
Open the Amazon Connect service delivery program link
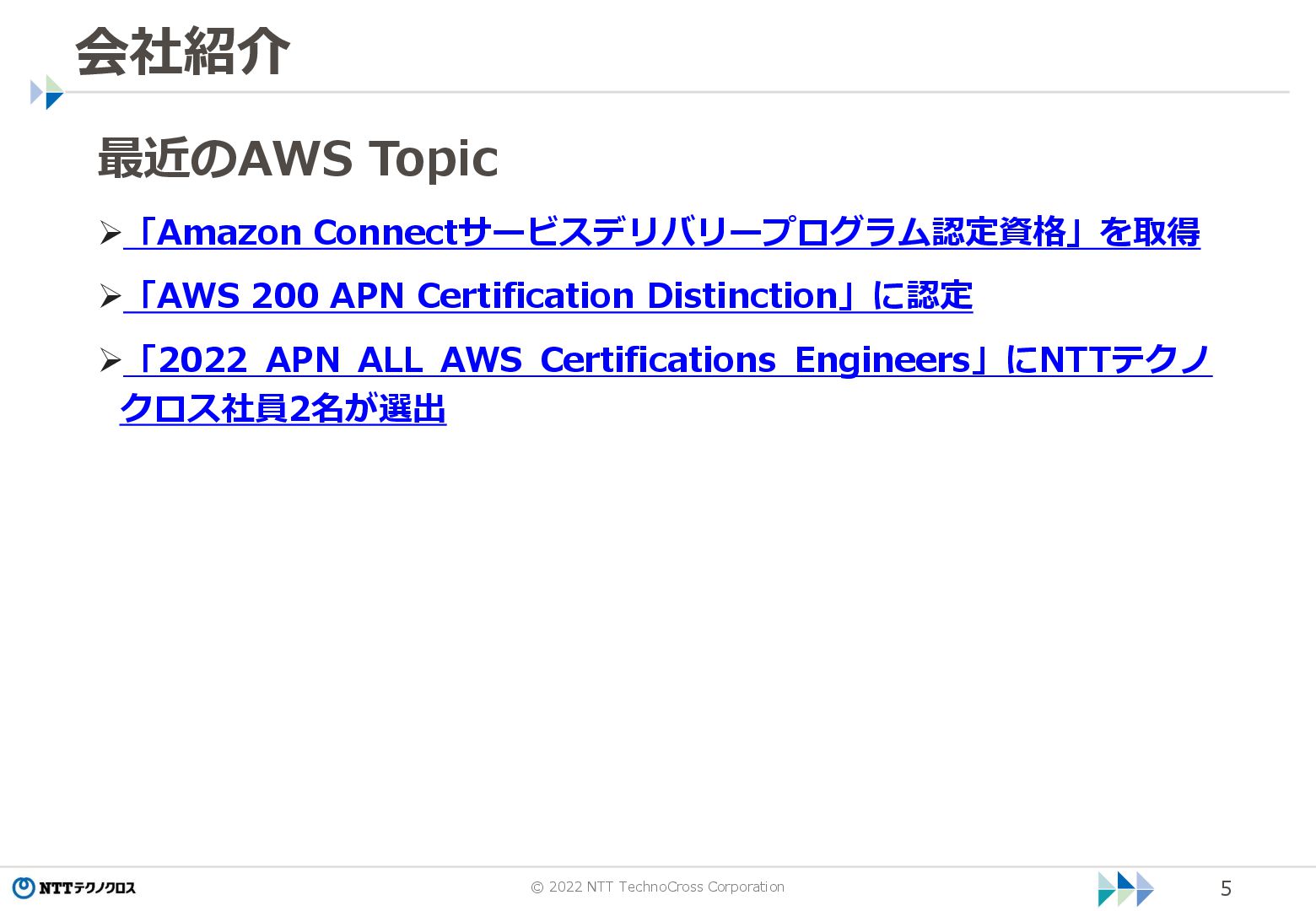pyautogui.click(x=662, y=232)
